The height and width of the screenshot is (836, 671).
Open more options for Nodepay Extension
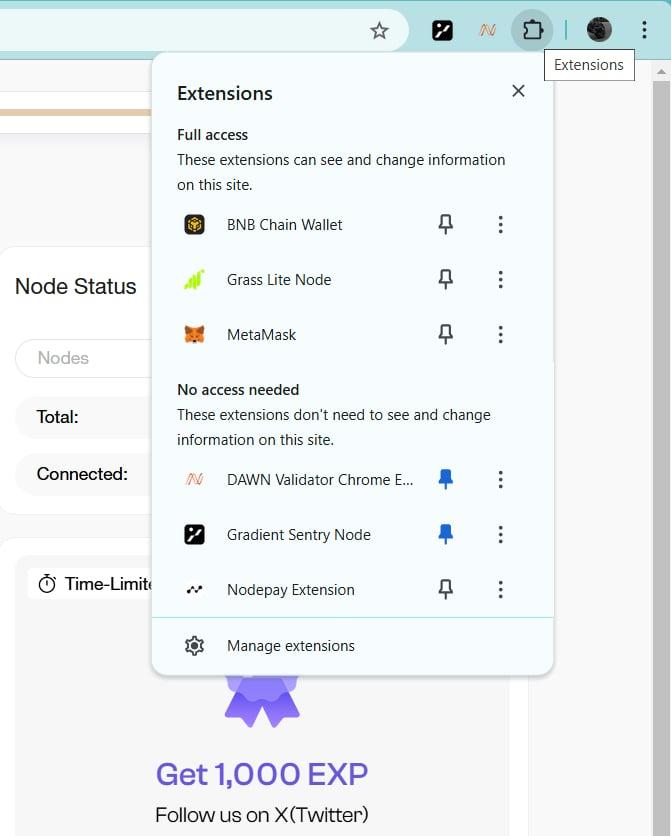(500, 590)
